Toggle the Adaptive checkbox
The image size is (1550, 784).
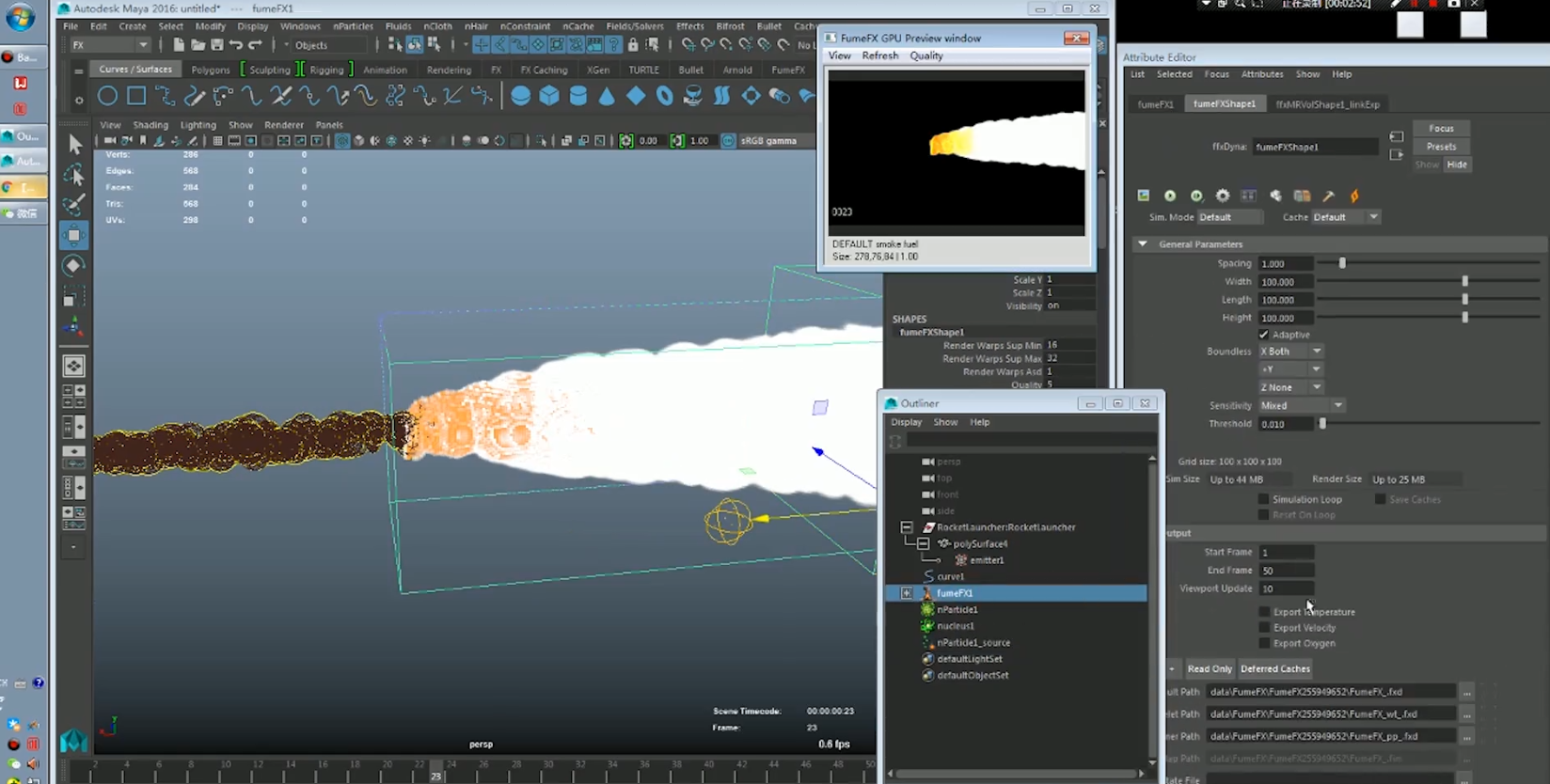pyautogui.click(x=1264, y=335)
